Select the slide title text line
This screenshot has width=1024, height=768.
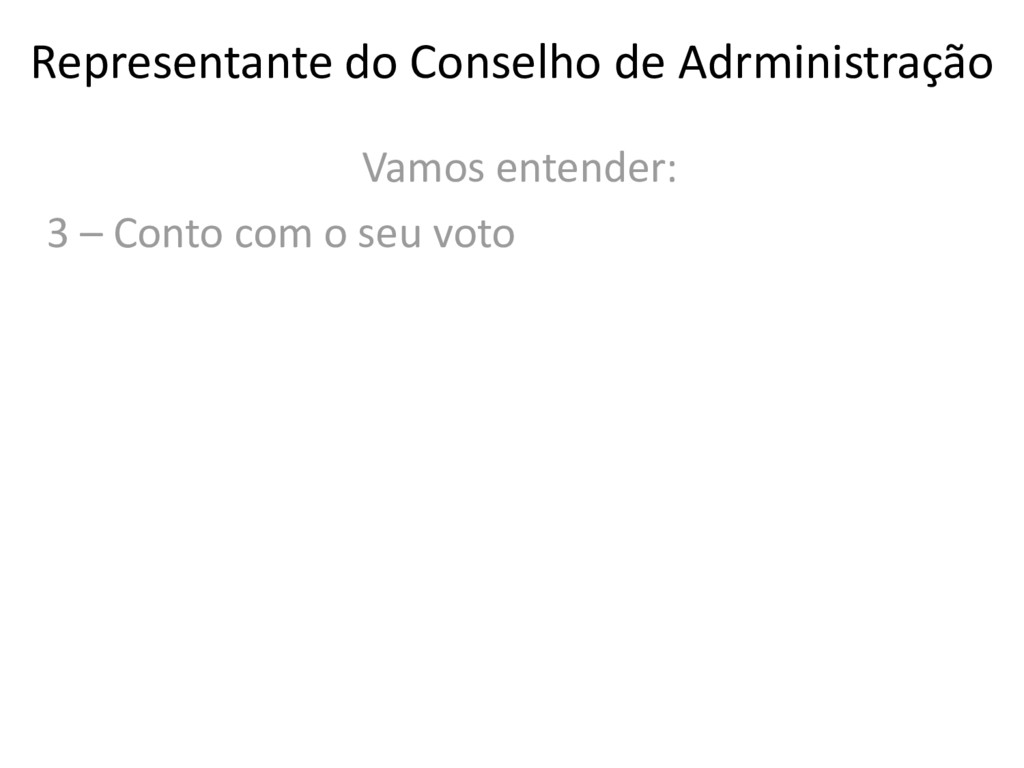(512, 64)
